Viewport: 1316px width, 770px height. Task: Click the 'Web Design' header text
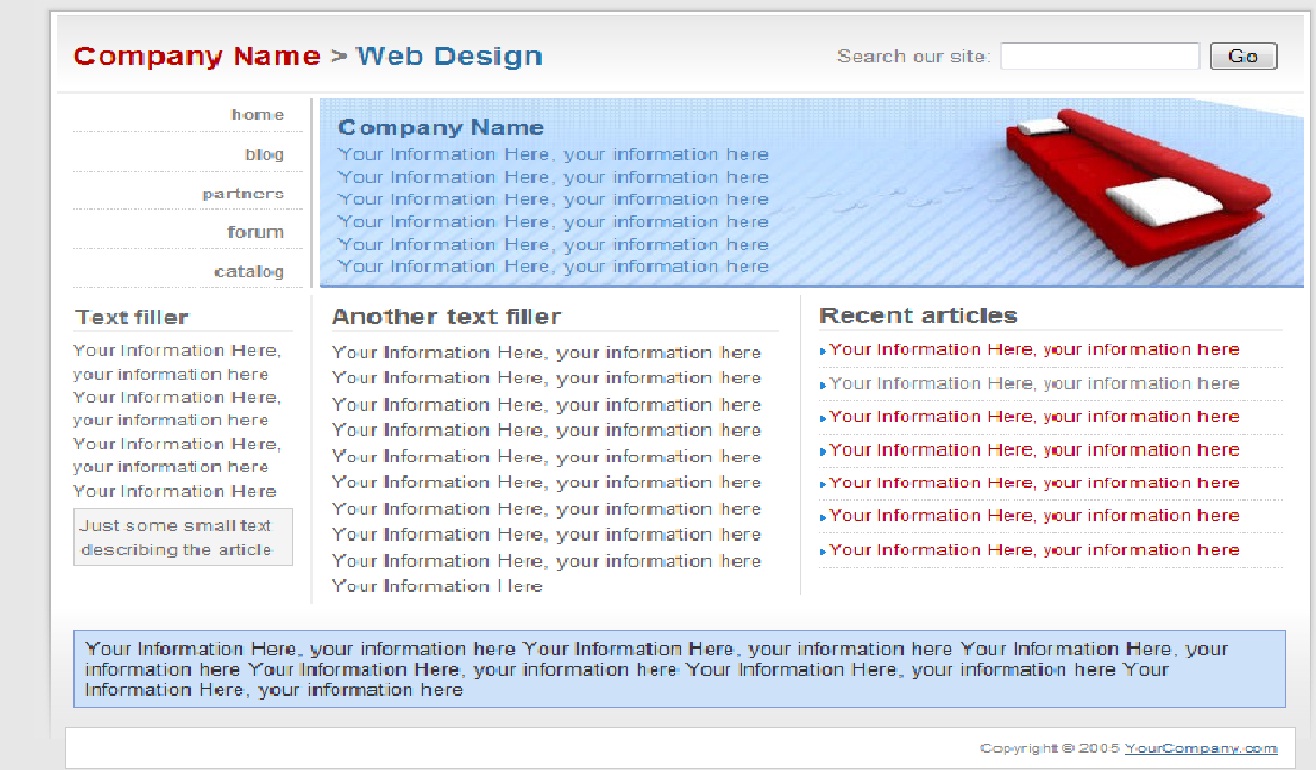point(449,56)
